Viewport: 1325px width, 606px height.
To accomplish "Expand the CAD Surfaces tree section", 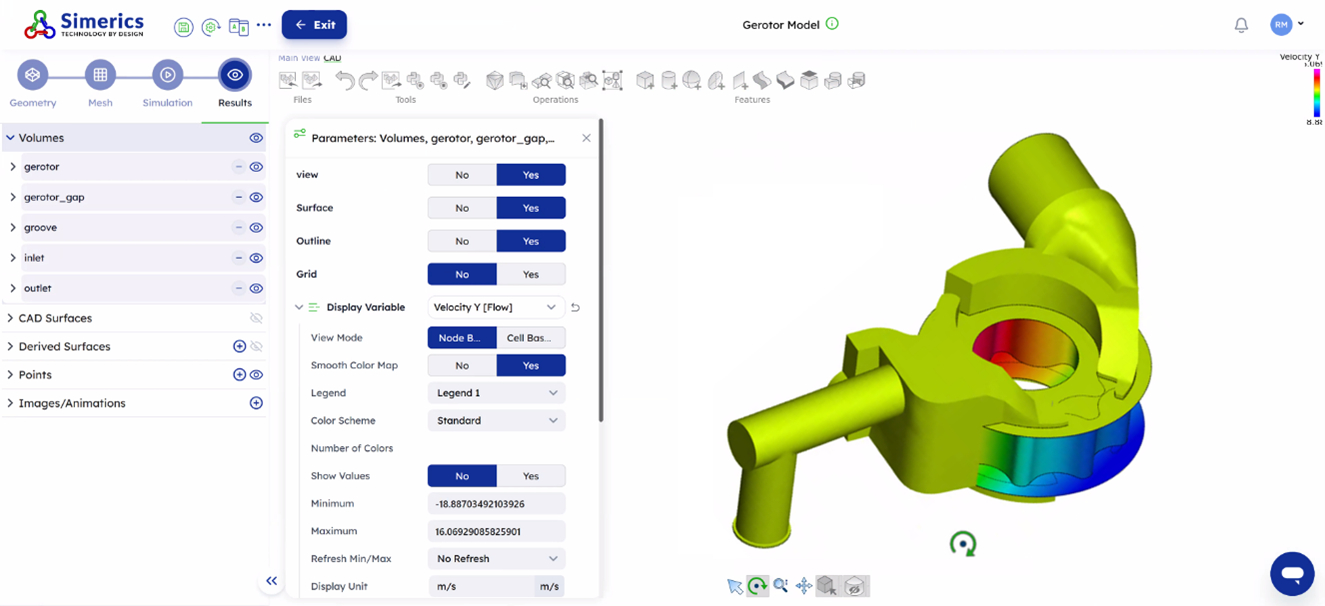I will 10,319.
